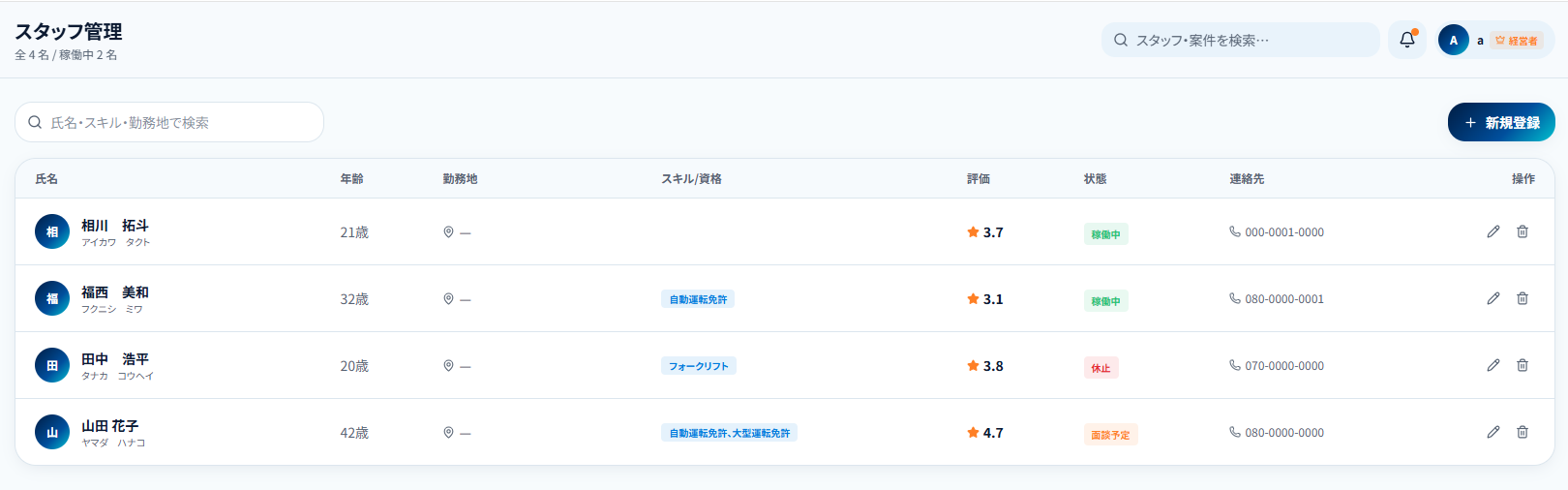The image size is (1568, 490).
Task: Focus the スタッフ・案件を検索 search box
Action: coord(1240,40)
